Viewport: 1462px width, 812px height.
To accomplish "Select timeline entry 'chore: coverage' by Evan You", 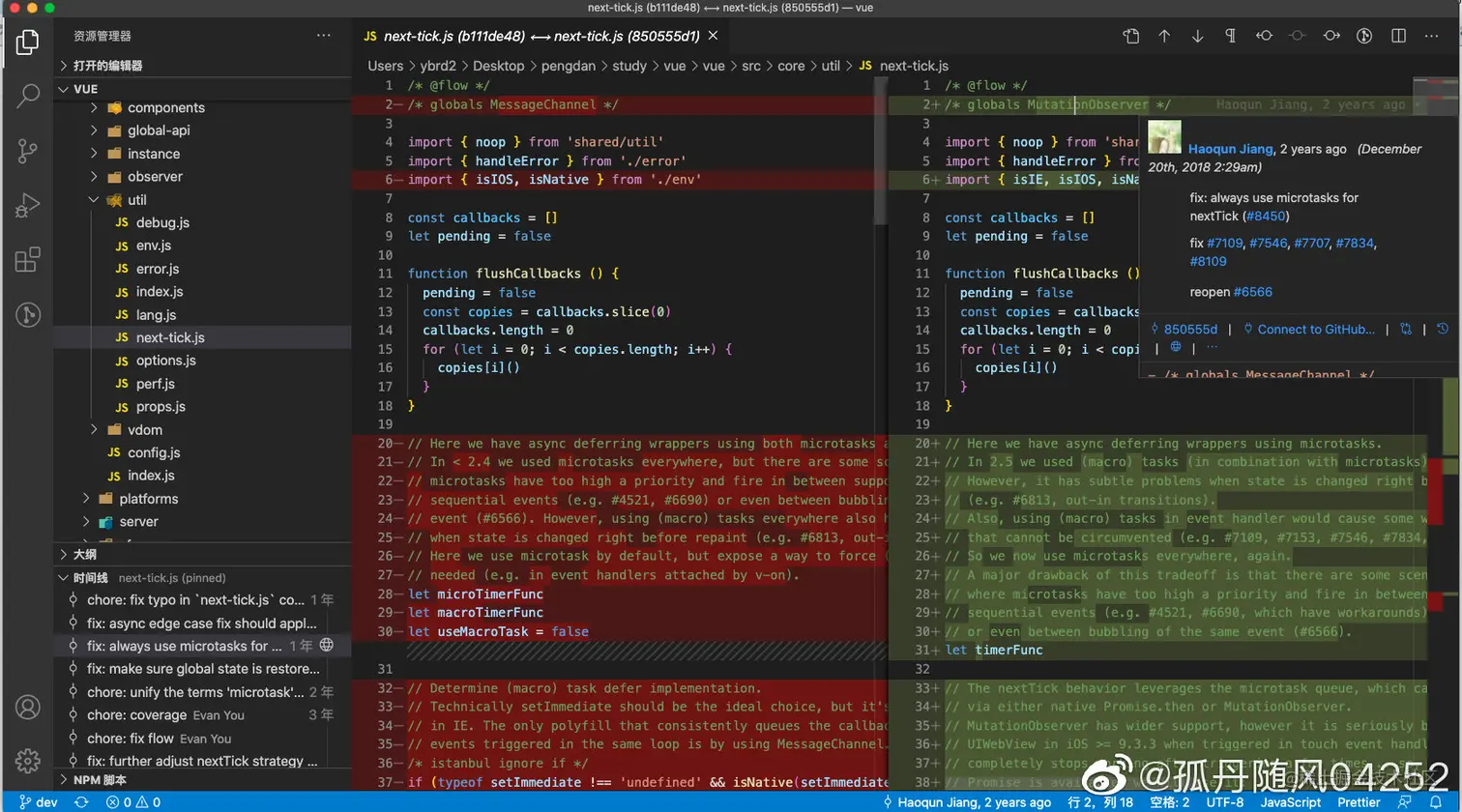I will (x=202, y=715).
